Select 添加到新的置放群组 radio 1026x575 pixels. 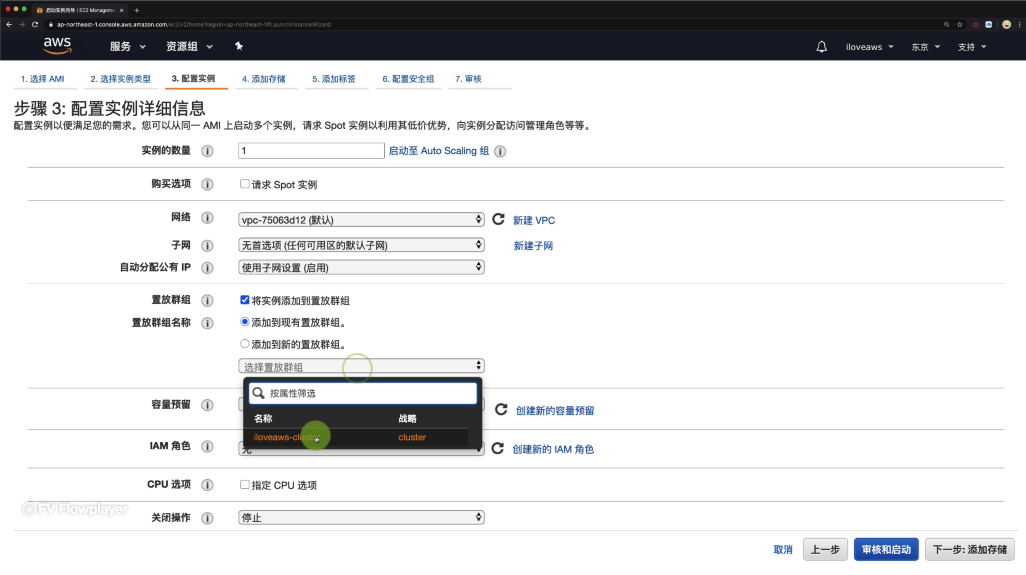245,343
